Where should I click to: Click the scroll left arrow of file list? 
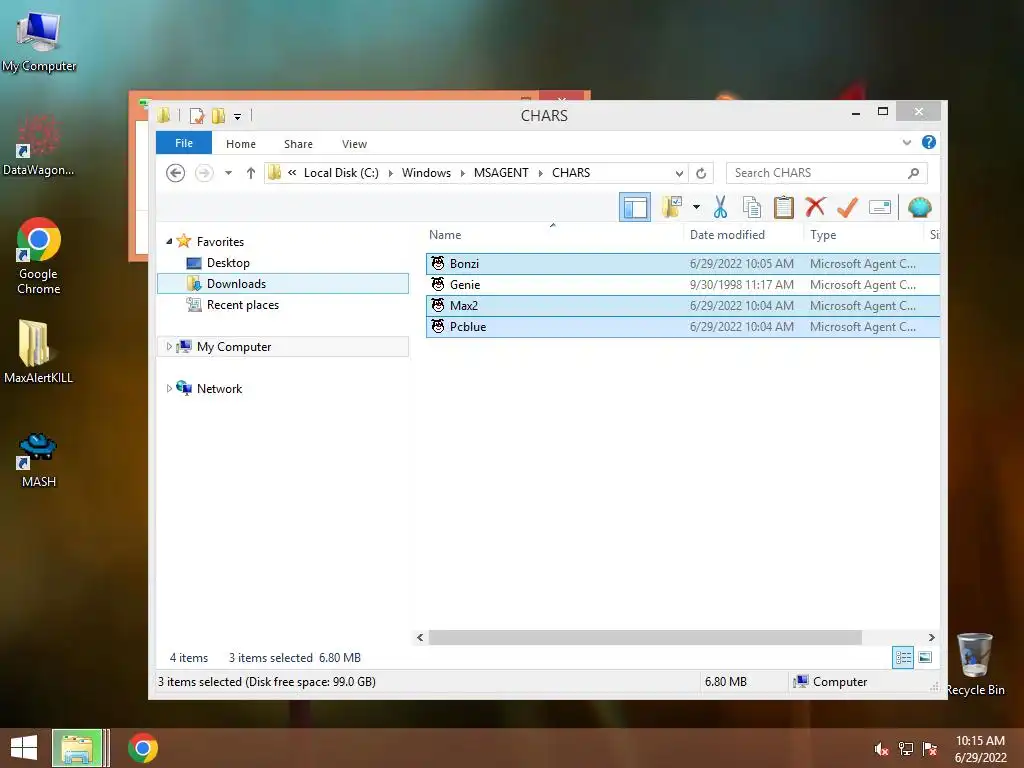click(420, 637)
